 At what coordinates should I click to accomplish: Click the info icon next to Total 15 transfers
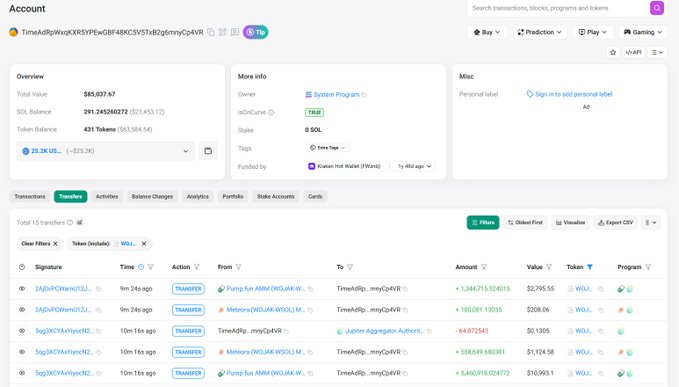[70, 223]
